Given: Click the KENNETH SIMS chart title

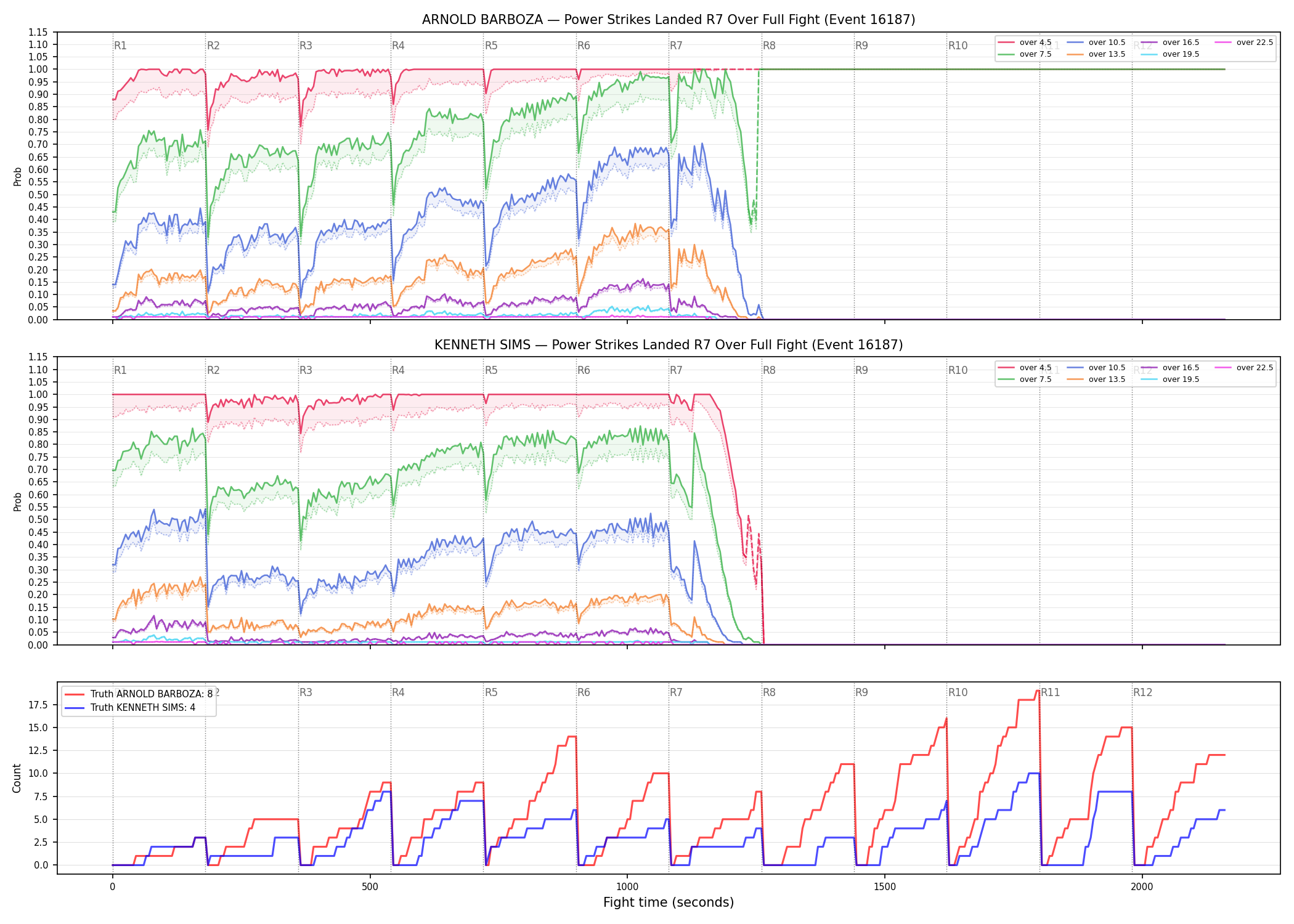Looking at the screenshot, I should tap(669, 345).
